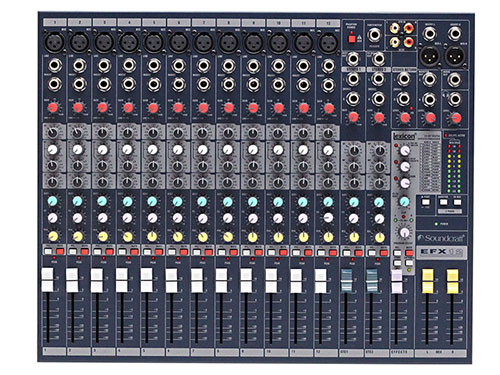Click the program select rotary knob

pyautogui.click(x=404, y=232)
